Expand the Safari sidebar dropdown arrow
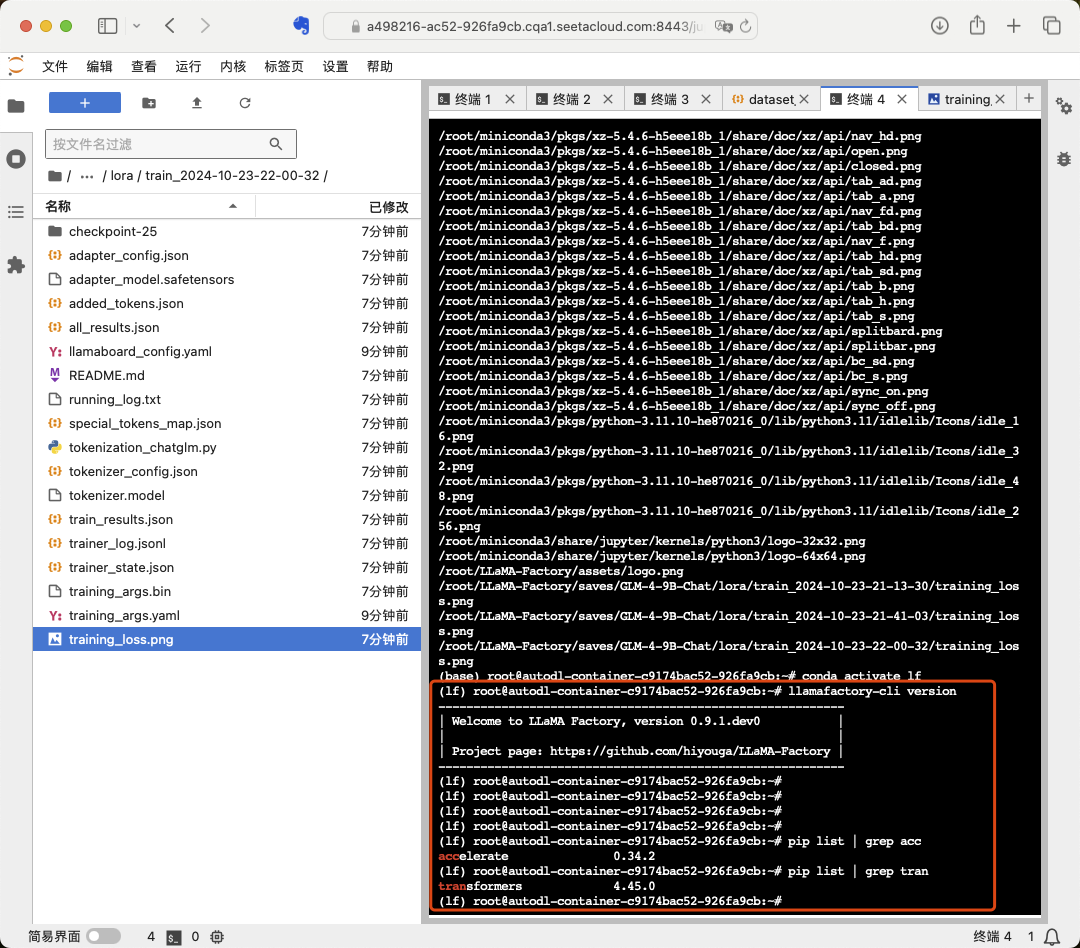The height and width of the screenshot is (948, 1080). tap(137, 26)
